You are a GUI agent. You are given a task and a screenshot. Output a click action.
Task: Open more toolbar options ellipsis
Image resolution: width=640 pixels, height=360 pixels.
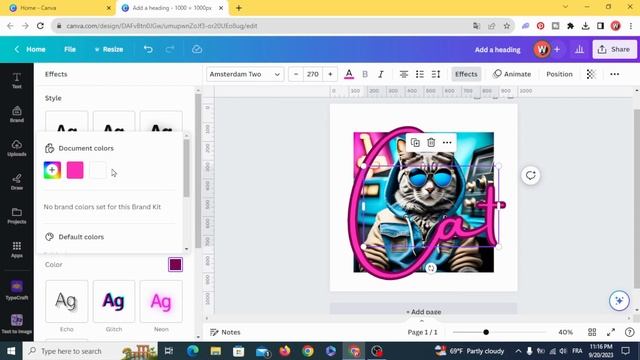[x=615, y=74]
